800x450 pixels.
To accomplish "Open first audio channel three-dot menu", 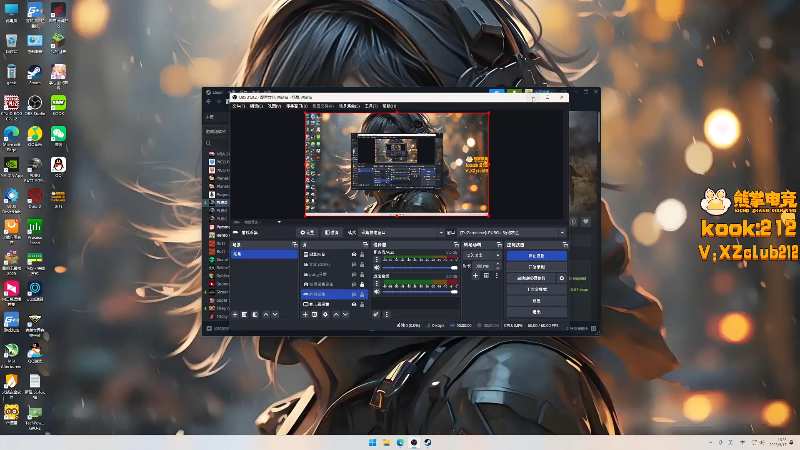I will coord(377,260).
